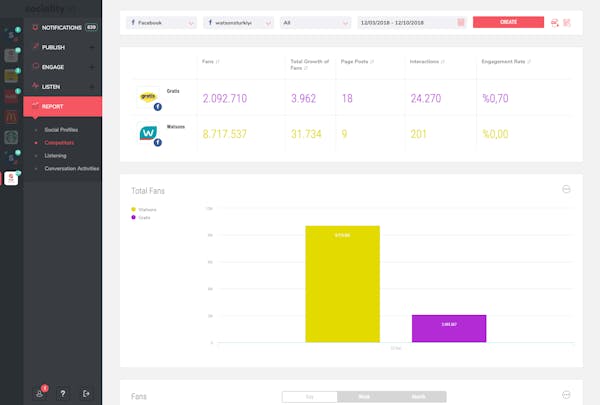This screenshot has height=405, width=600.
Task: Open the Competitors report
Action: point(59,143)
